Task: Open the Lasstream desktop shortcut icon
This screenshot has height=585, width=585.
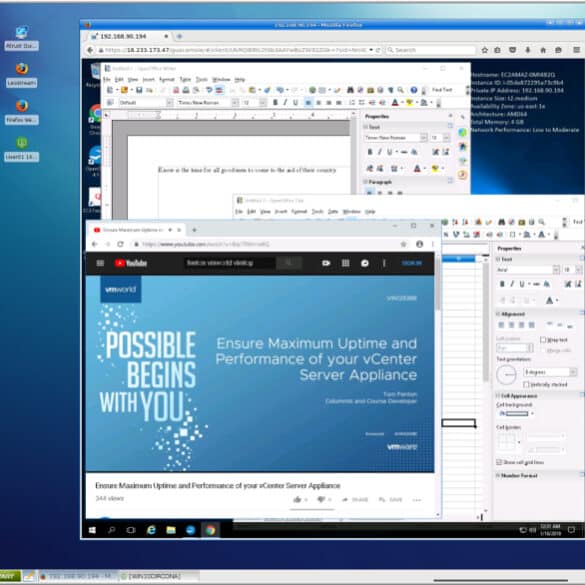Action: [22, 75]
